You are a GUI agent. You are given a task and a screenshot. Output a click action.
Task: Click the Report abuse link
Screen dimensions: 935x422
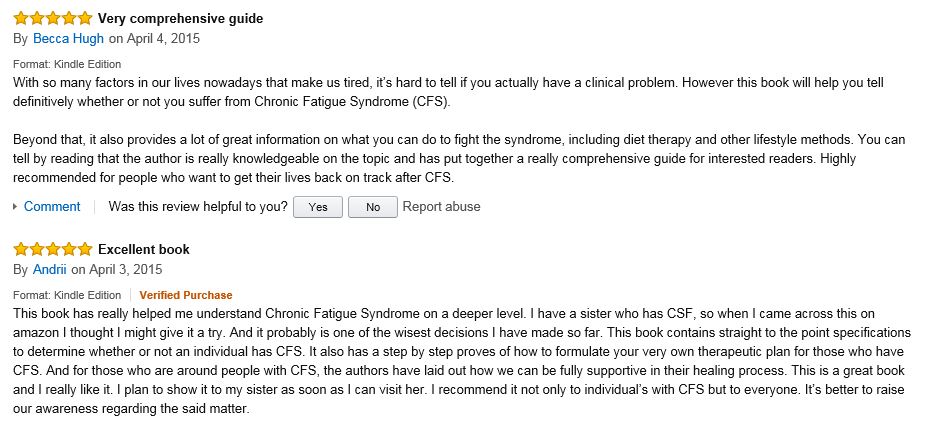pos(441,207)
